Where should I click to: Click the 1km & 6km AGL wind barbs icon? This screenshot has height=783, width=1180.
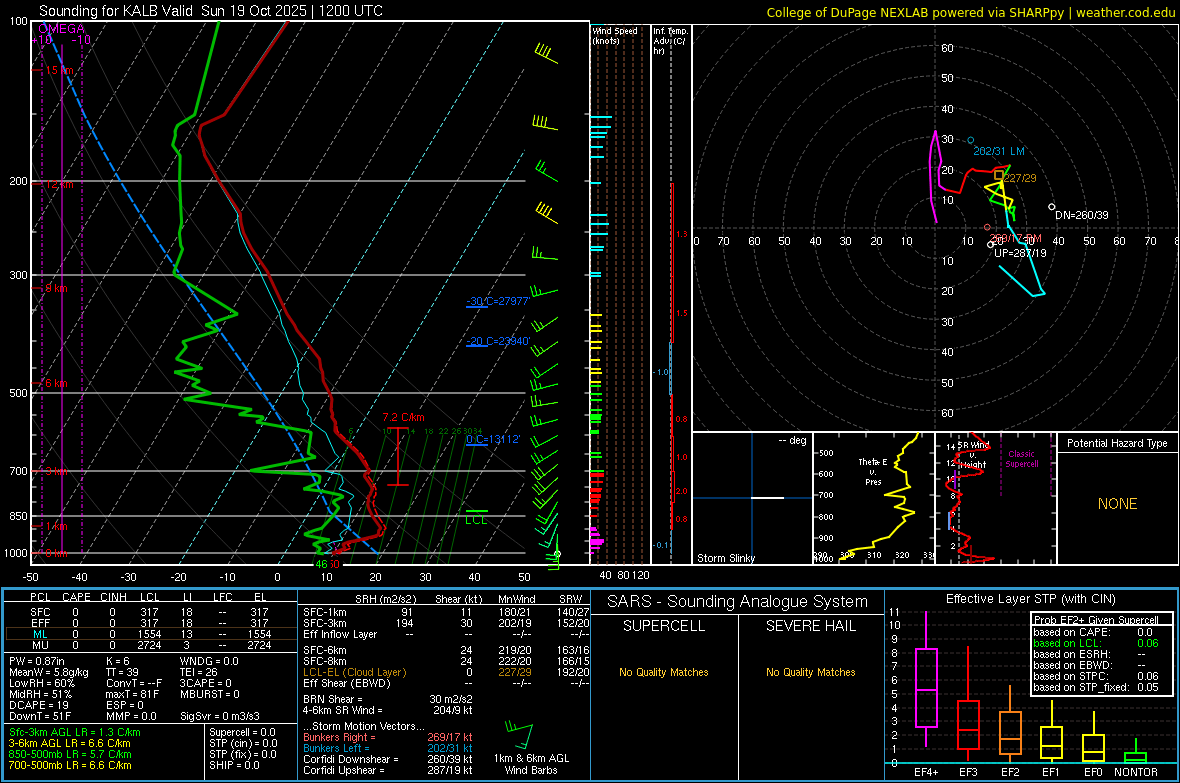519,735
